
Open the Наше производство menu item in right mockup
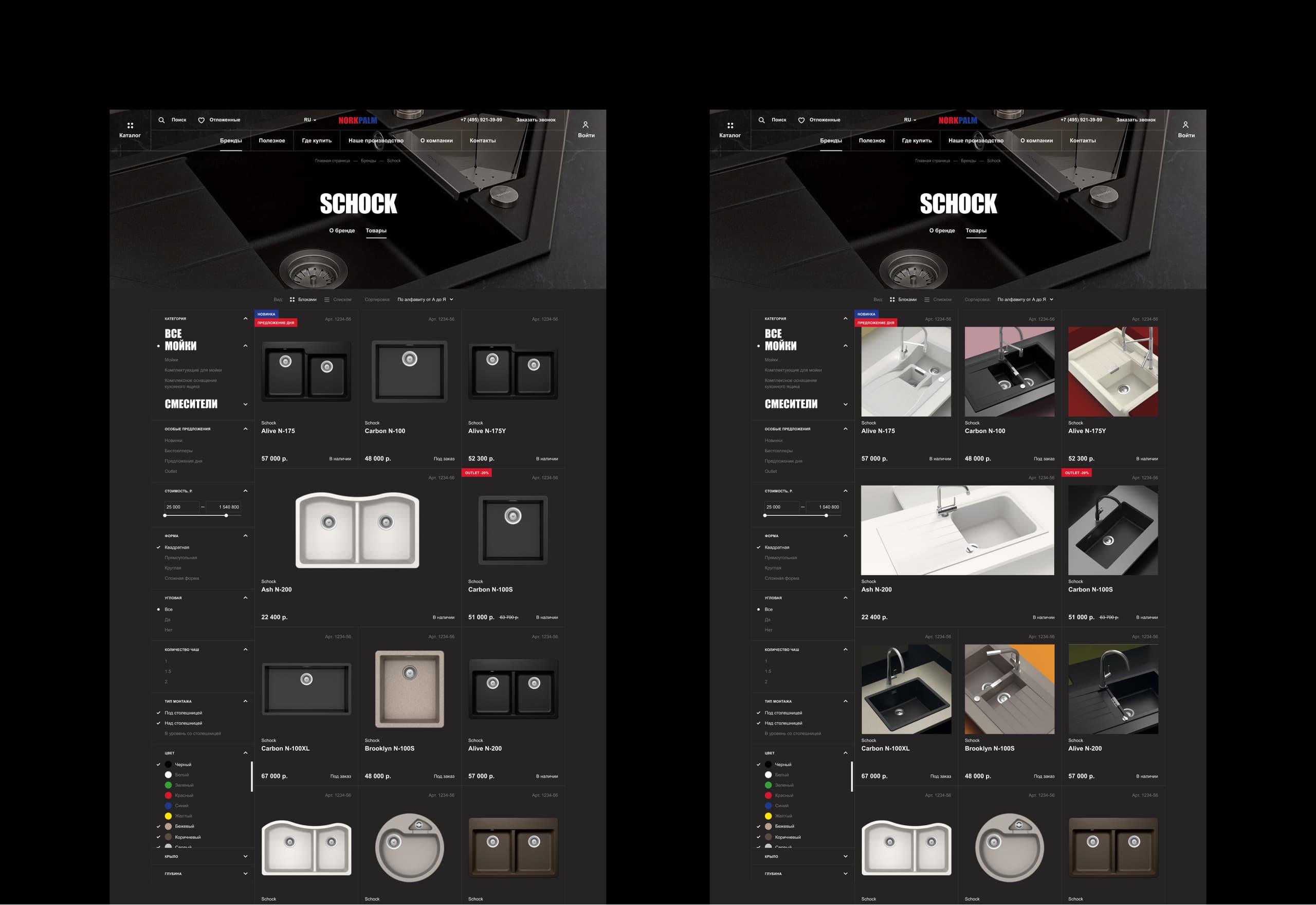pos(976,141)
